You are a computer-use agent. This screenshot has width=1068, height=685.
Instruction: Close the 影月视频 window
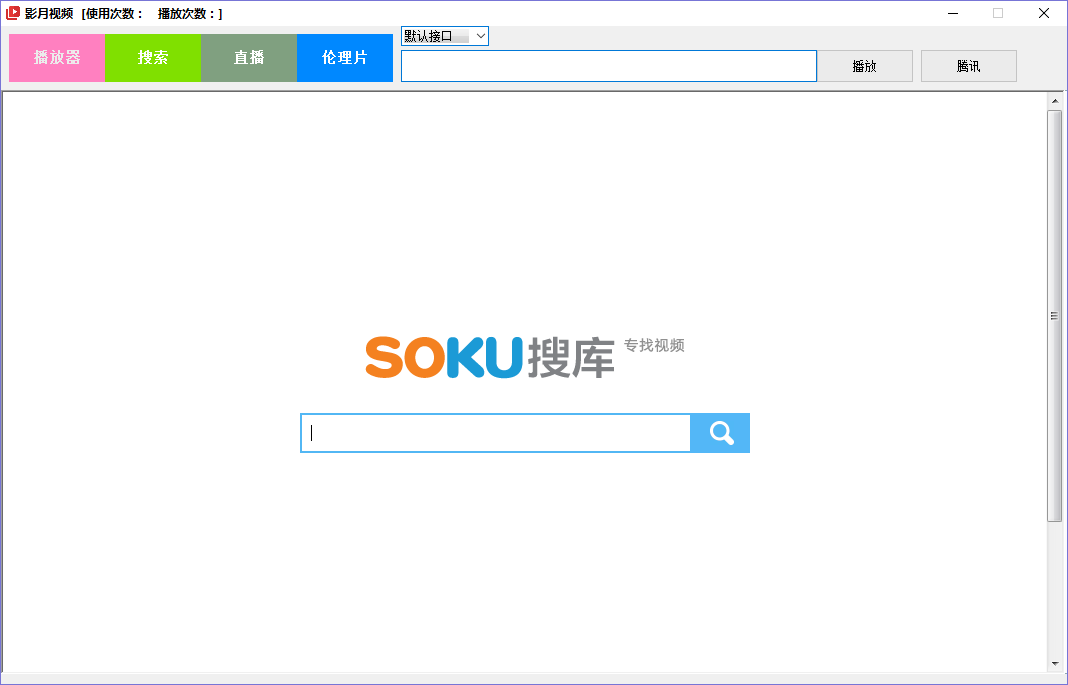pyautogui.click(x=1043, y=13)
